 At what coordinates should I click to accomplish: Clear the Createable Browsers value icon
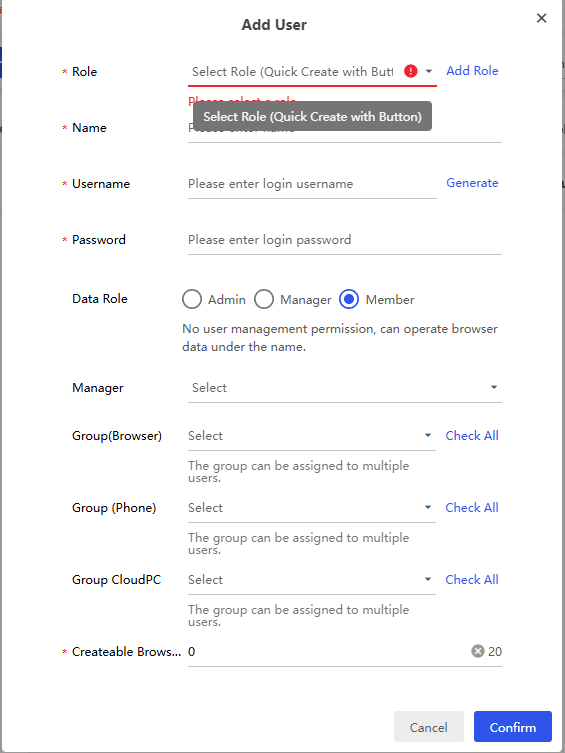478,651
